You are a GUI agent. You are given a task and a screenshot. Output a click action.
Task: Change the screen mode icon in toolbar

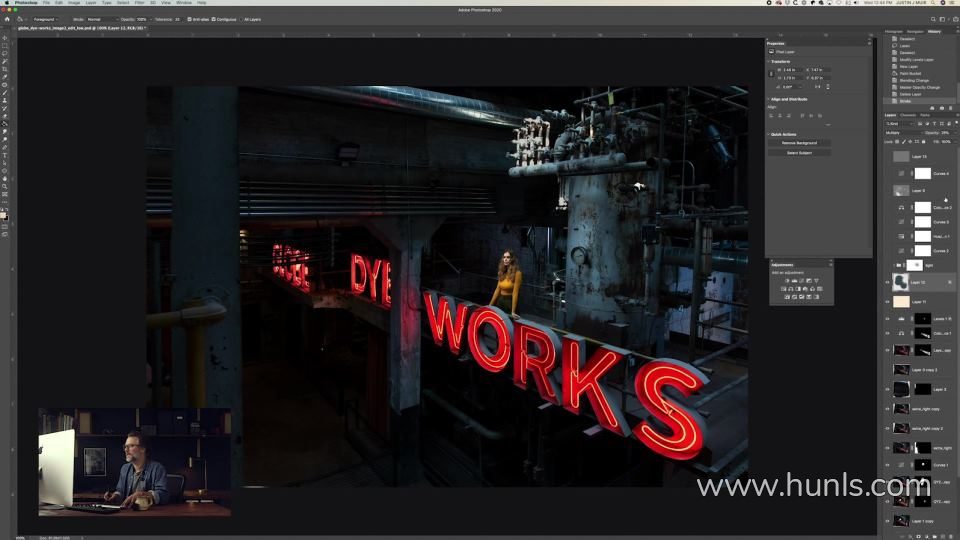click(x=5, y=234)
